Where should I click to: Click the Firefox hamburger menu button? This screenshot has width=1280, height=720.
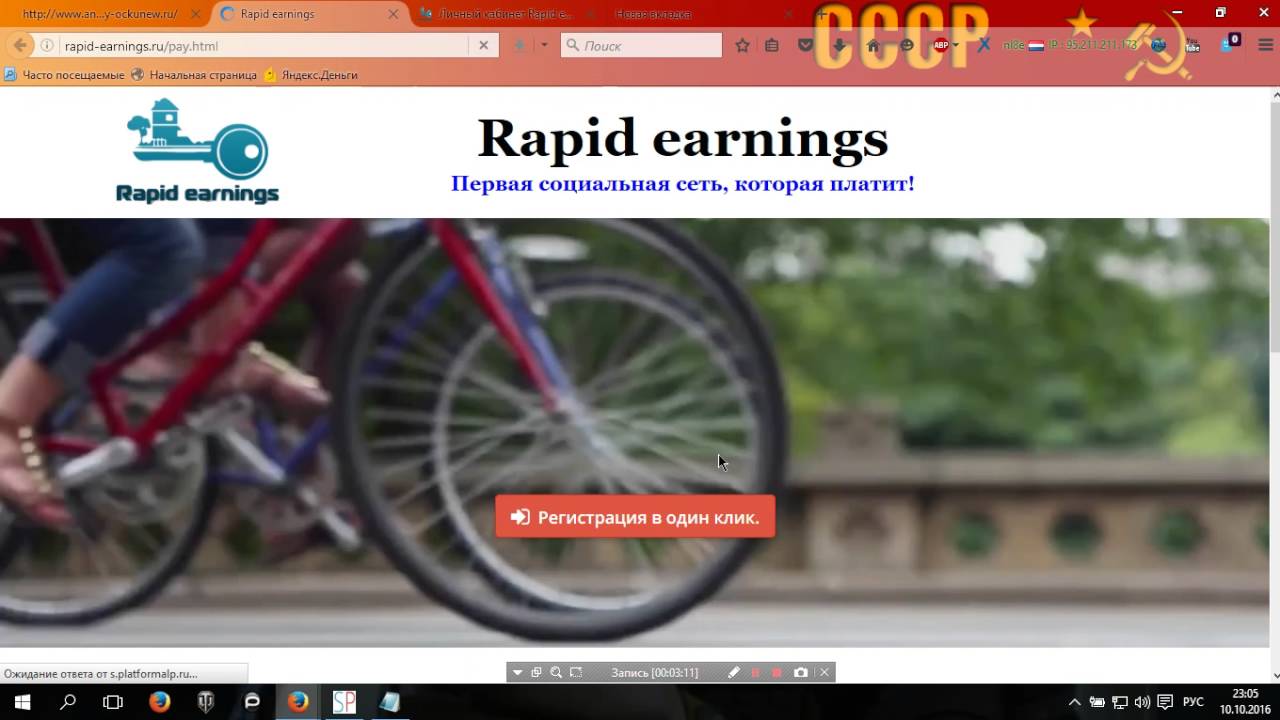click(x=1265, y=45)
